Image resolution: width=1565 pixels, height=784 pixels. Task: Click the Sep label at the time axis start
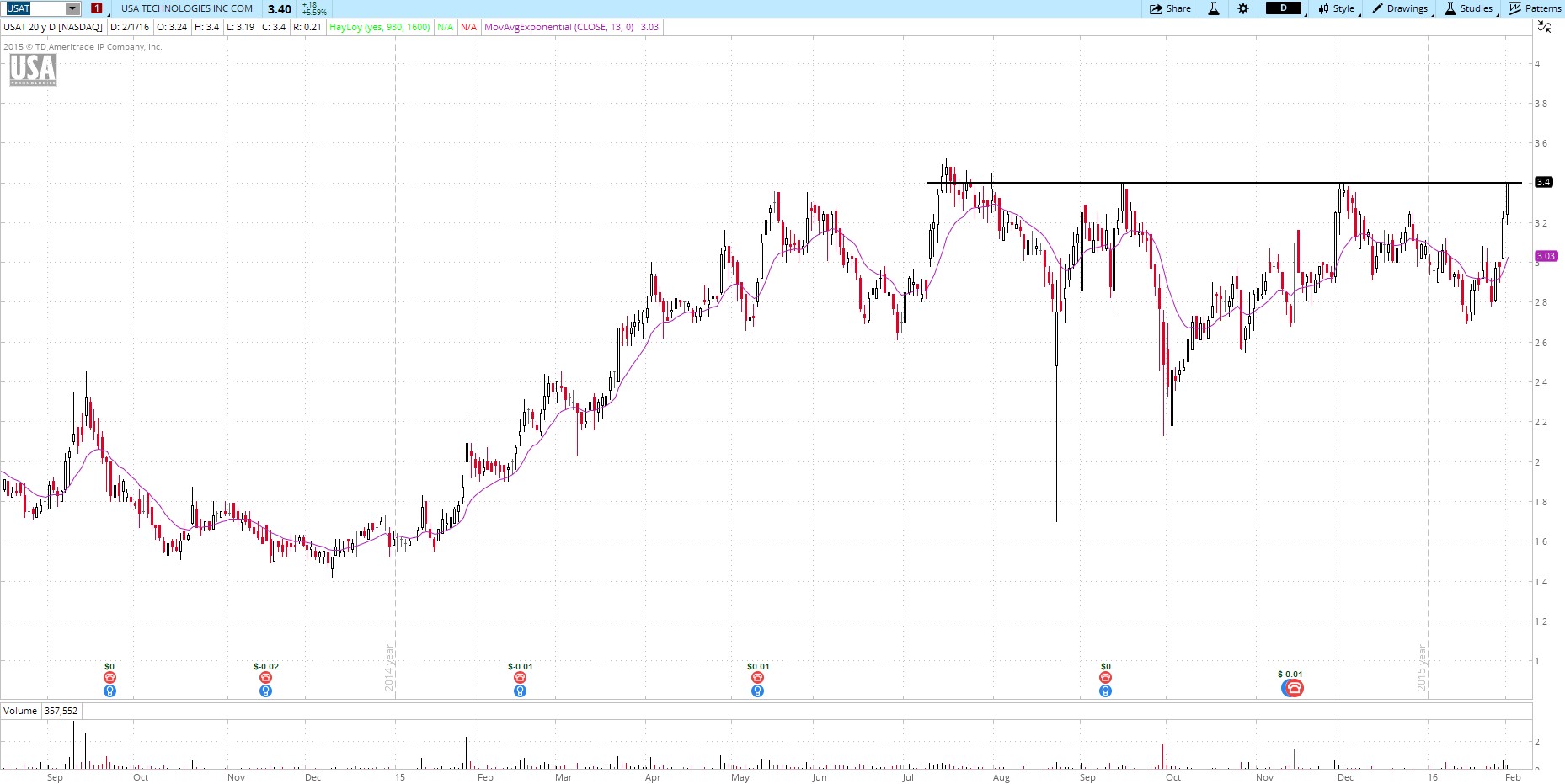[55, 777]
